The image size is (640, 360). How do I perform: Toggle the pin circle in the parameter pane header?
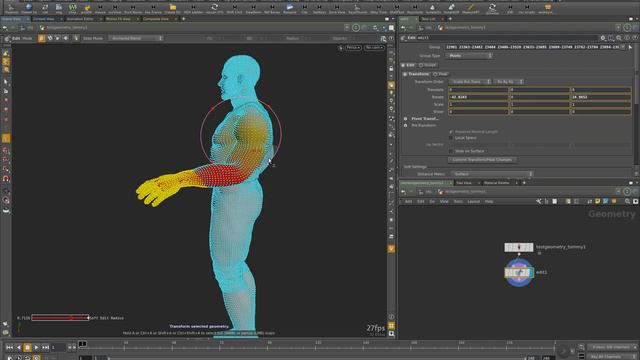[x=627, y=28]
